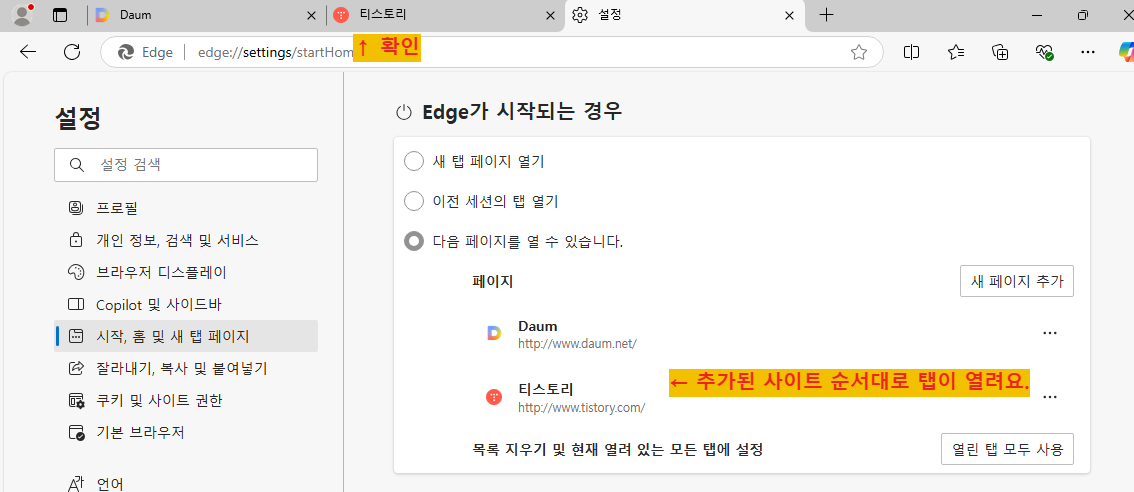
Task: Open 개인 정보, 검색 및 서비스
Action: pyautogui.click(x=186, y=240)
